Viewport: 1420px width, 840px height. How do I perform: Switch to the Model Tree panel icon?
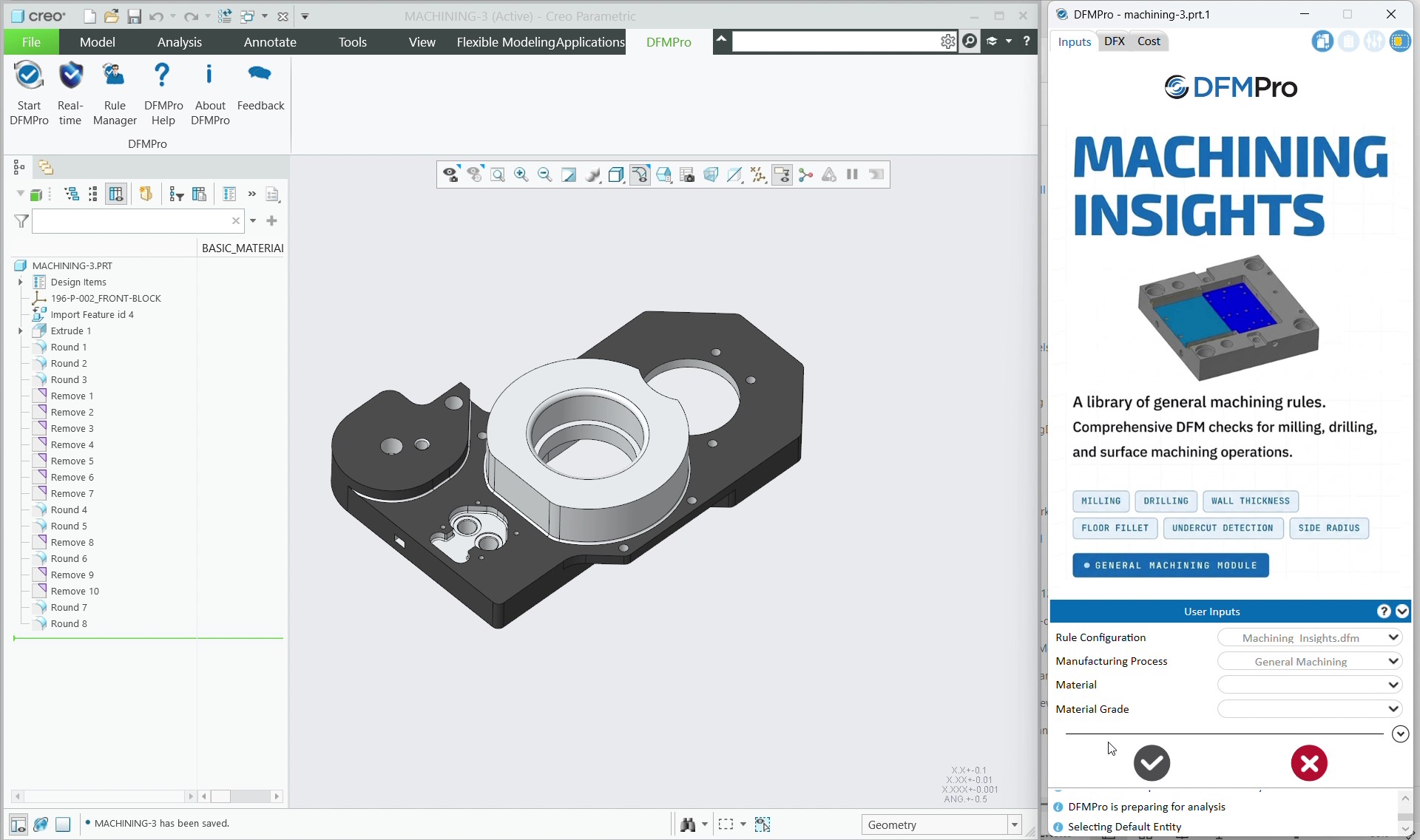(x=19, y=167)
